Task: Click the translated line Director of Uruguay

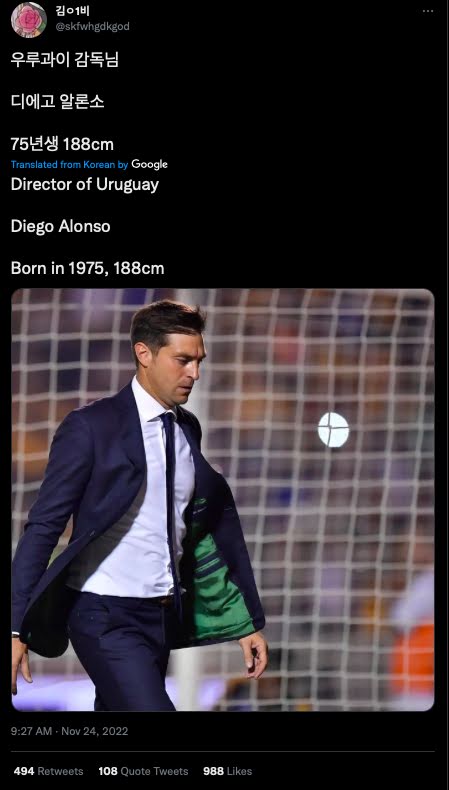Action: (85, 185)
